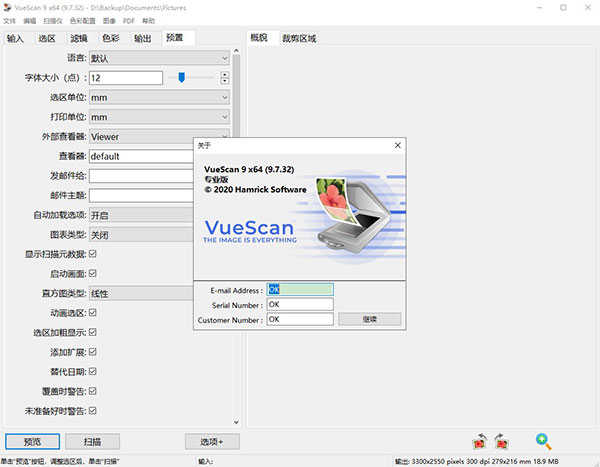The width and height of the screenshot is (600, 467).
Task: Toggle the 动画选区 checkbox
Action: coord(93,313)
